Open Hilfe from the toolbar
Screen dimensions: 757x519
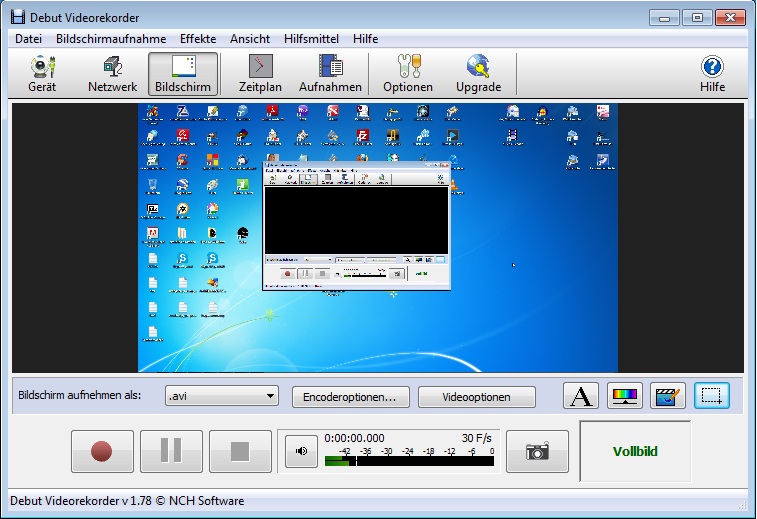coord(712,74)
